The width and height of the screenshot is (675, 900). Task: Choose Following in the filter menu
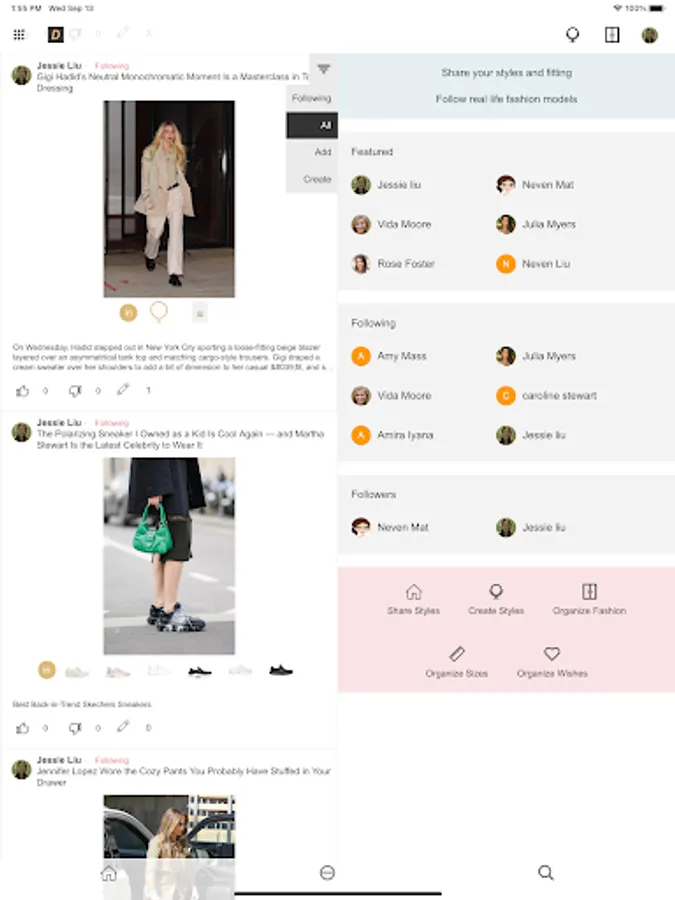(x=312, y=98)
